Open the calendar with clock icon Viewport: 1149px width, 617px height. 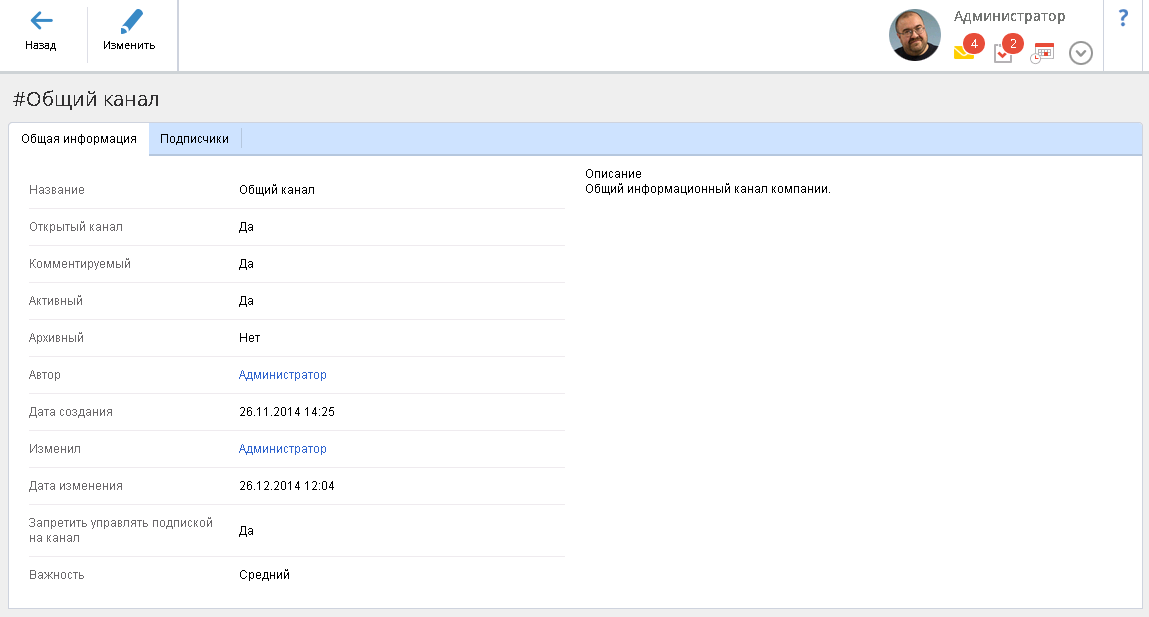1043,53
